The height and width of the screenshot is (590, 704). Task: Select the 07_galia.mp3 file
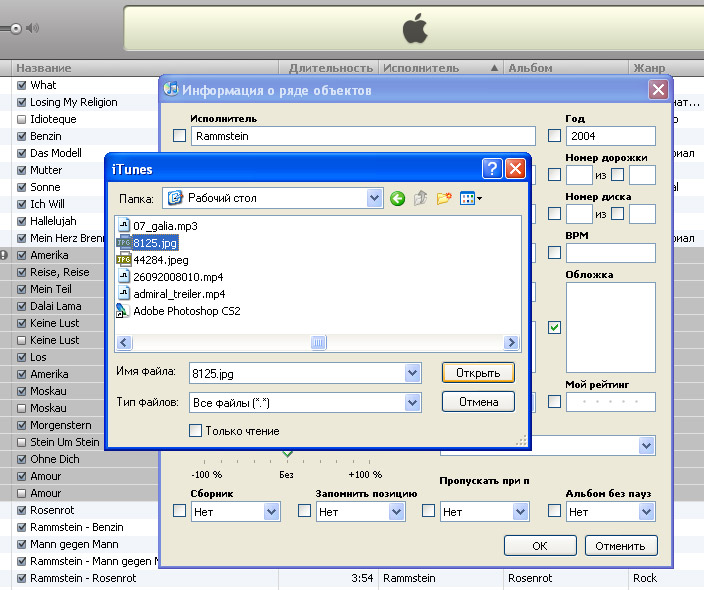coord(165,226)
